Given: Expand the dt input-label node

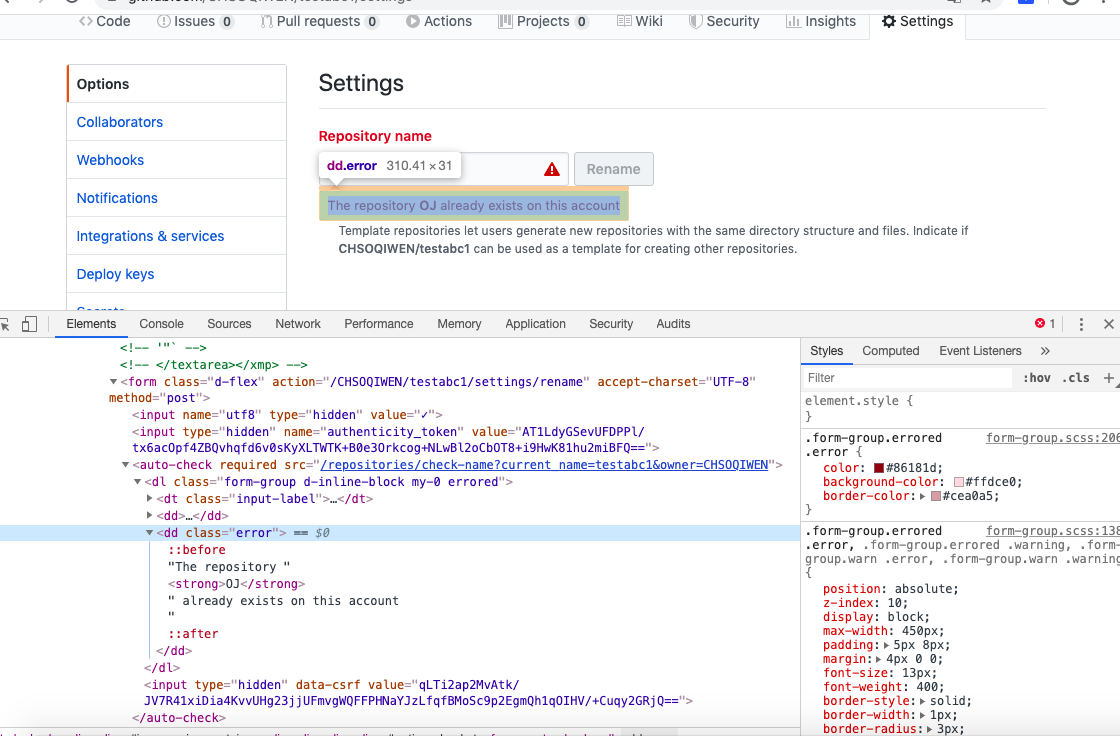Looking at the screenshot, I should coord(149,499).
